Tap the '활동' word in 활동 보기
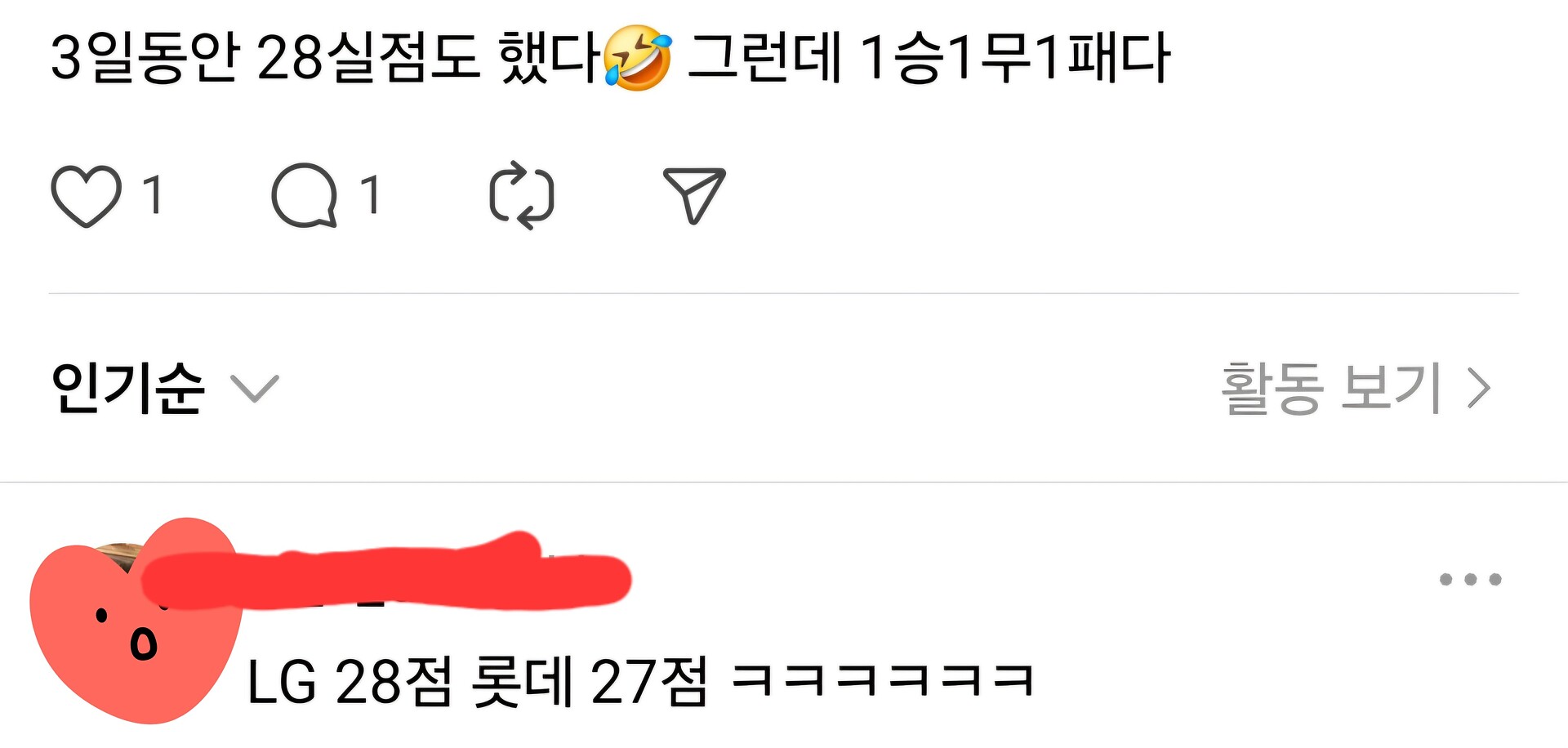The image size is (1568, 748). pos(1272,389)
